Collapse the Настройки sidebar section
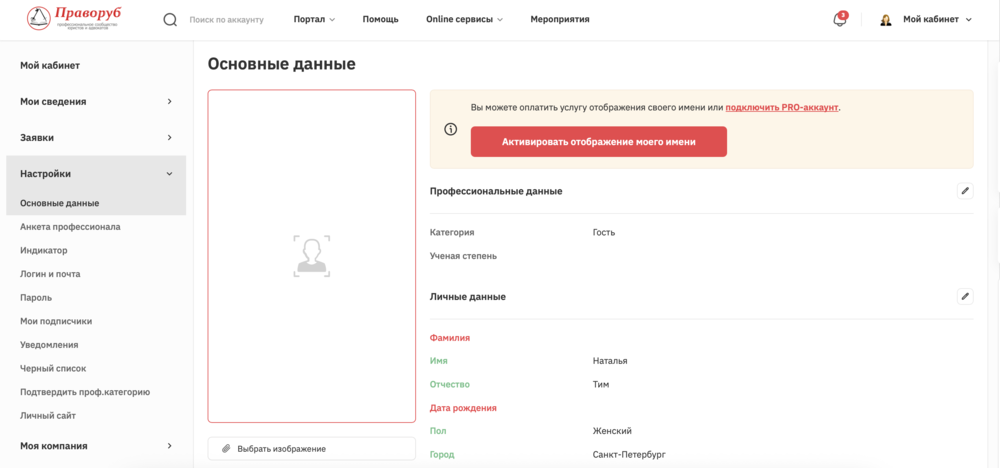Viewport: 1000px width, 468px height. (96, 173)
